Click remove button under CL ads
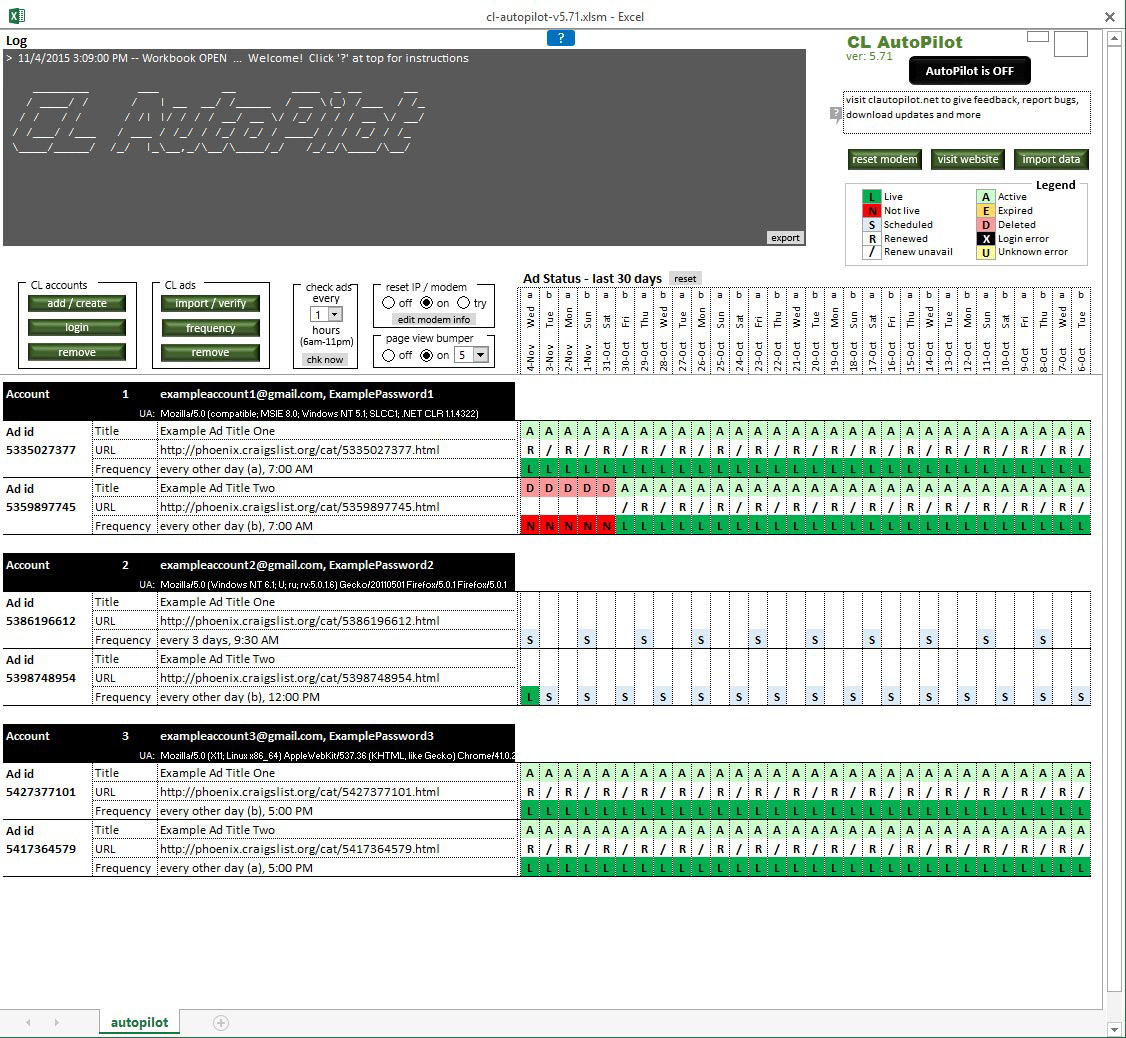 click(210, 352)
